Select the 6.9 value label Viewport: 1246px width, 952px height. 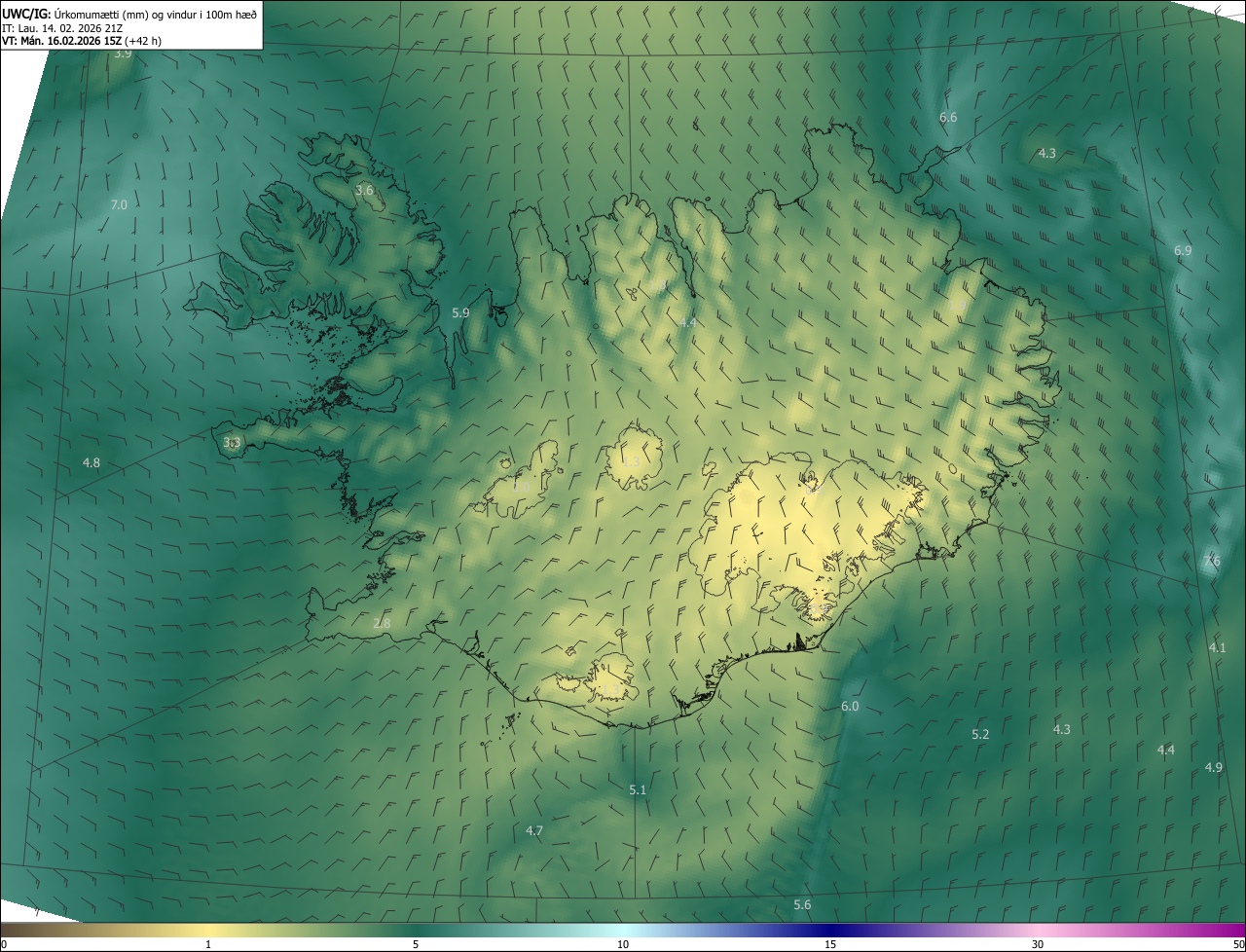(1183, 250)
